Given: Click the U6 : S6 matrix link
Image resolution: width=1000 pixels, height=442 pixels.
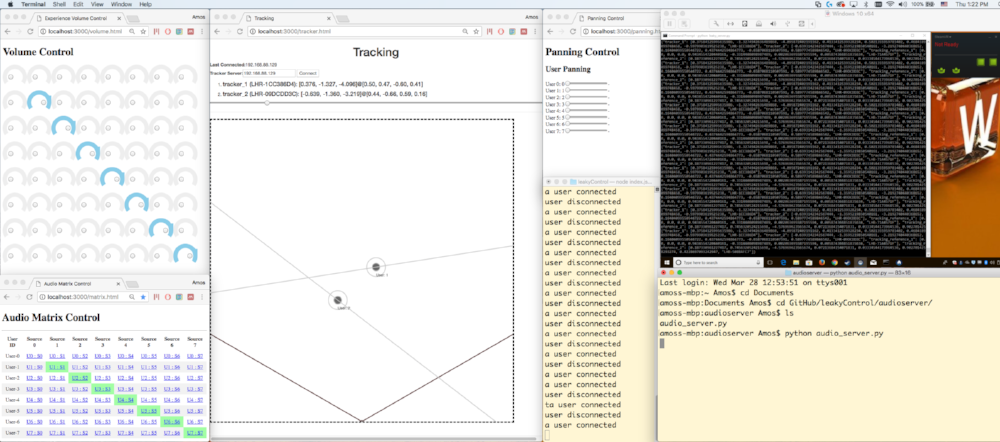Looking at the screenshot, I should (x=172, y=422).
